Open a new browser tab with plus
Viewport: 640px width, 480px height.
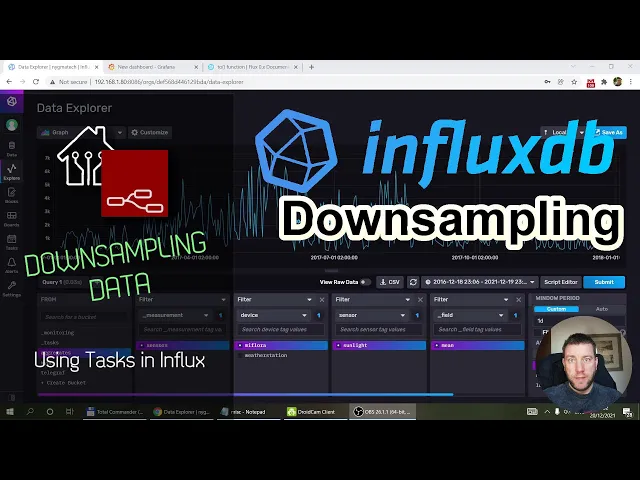pyautogui.click(x=311, y=67)
